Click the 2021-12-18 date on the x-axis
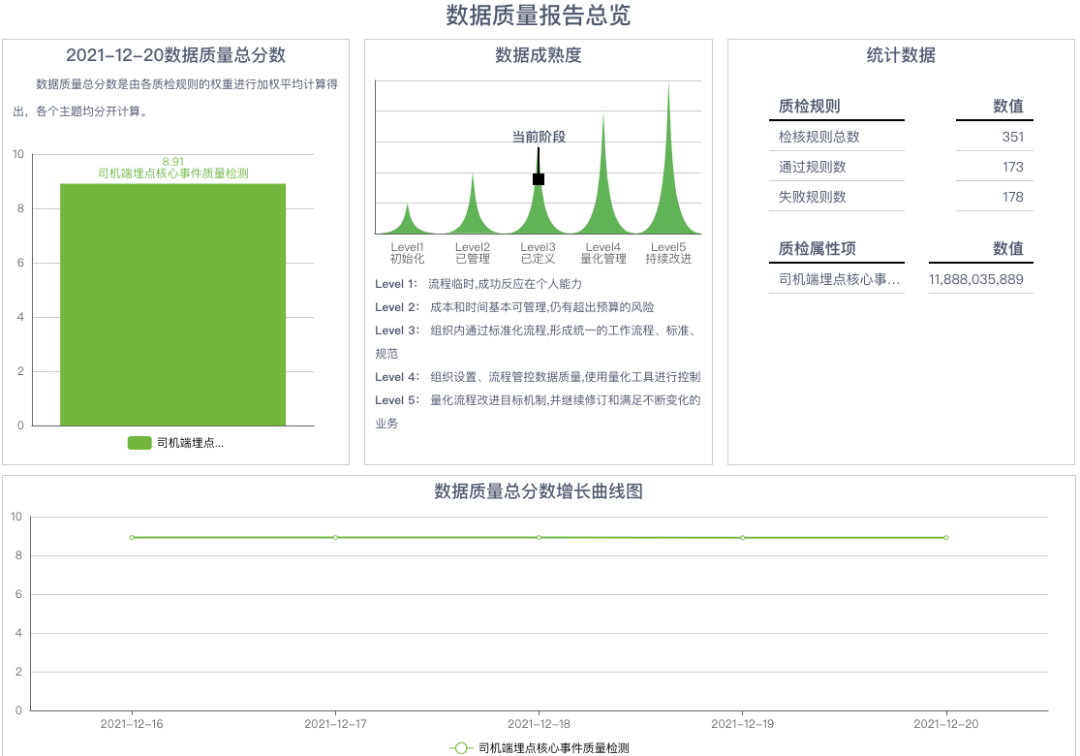Image resolution: width=1080 pixels, height=756 pixels. (x=539, y=724)
